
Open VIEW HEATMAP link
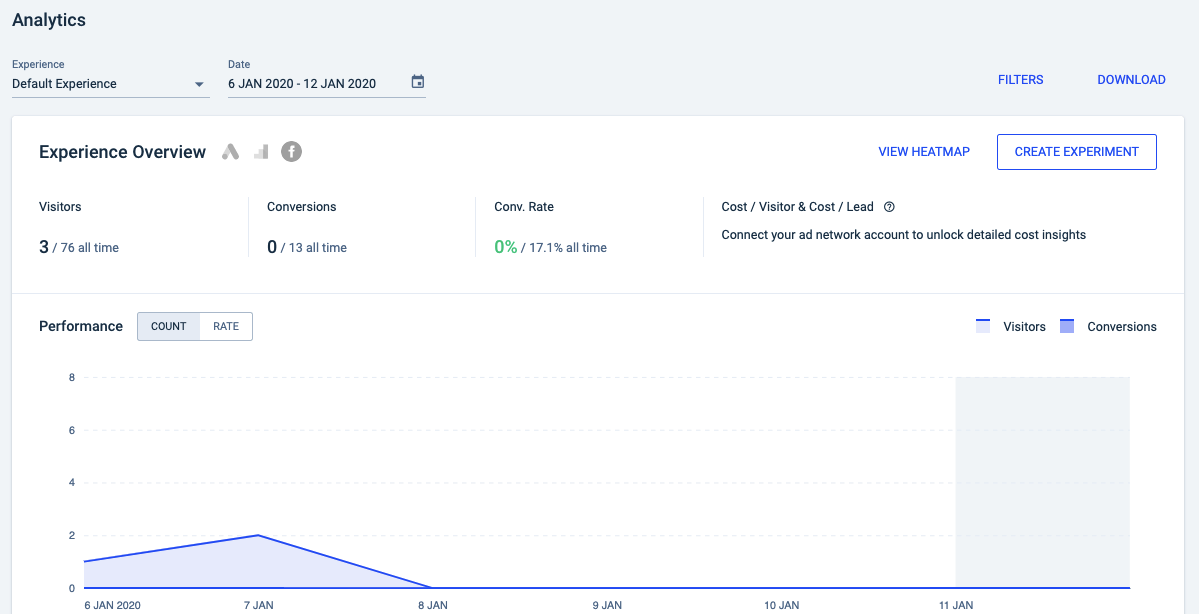(924, 151)
